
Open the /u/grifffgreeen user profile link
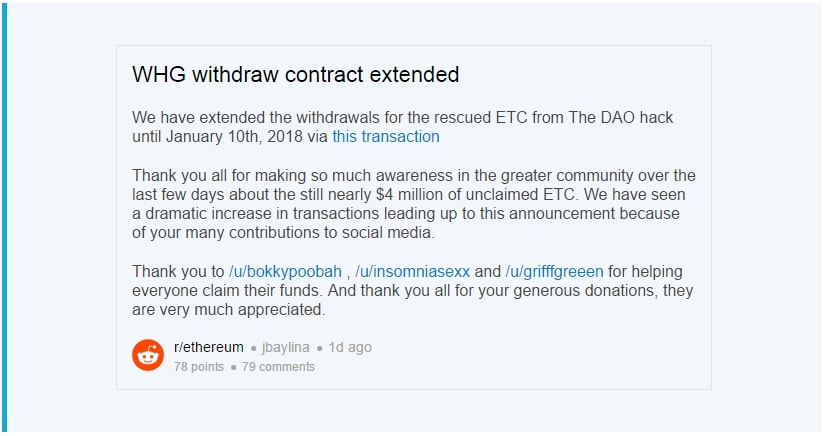coord(553,272)
